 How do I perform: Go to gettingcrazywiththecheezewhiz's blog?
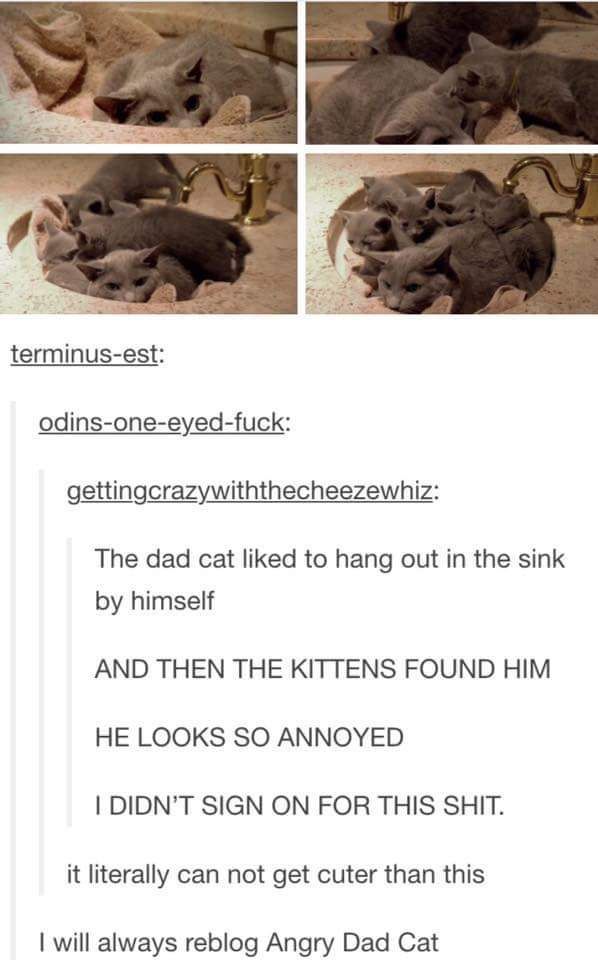250,491
